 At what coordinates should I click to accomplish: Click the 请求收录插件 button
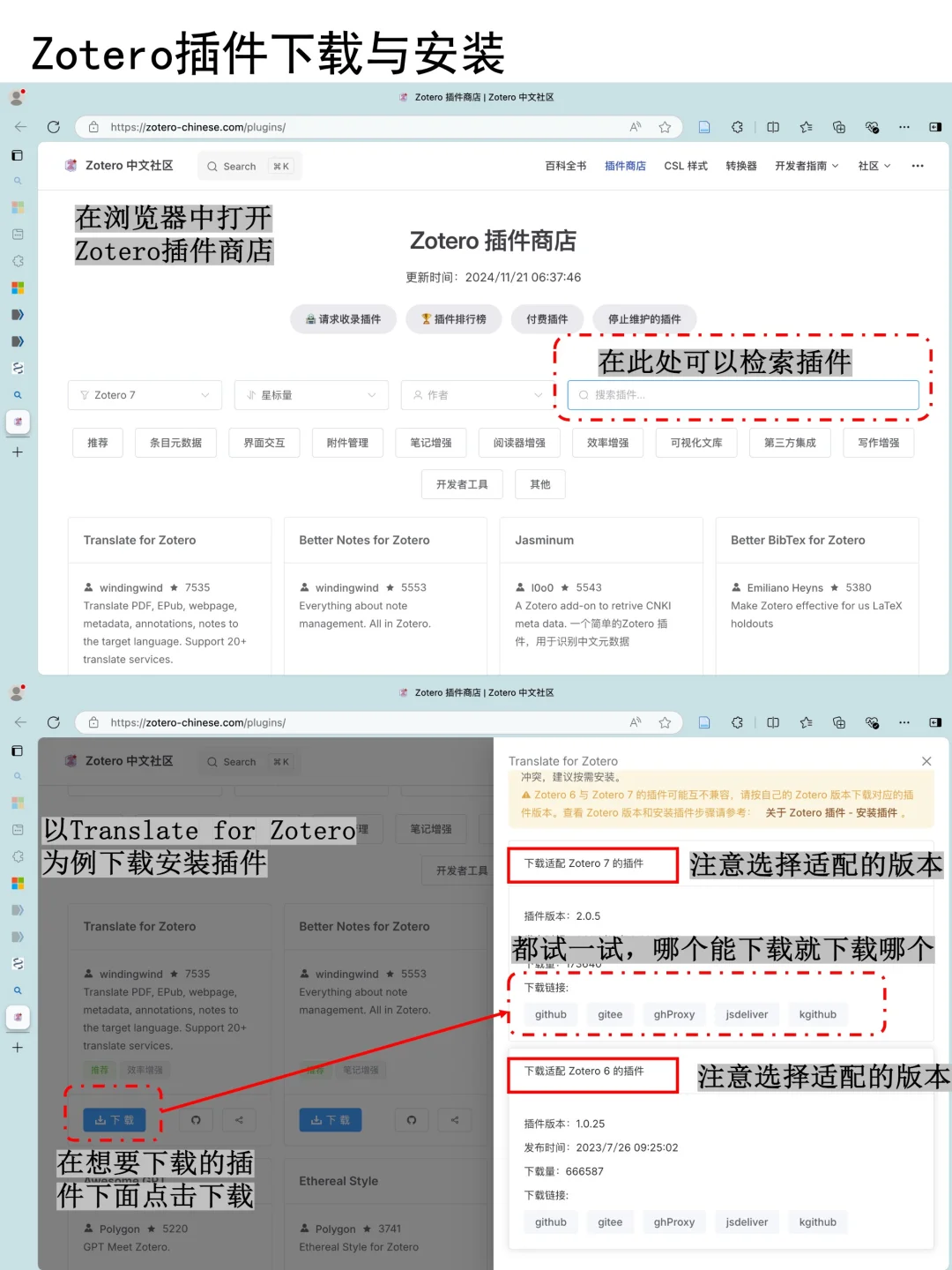click(x=343, y=319)
